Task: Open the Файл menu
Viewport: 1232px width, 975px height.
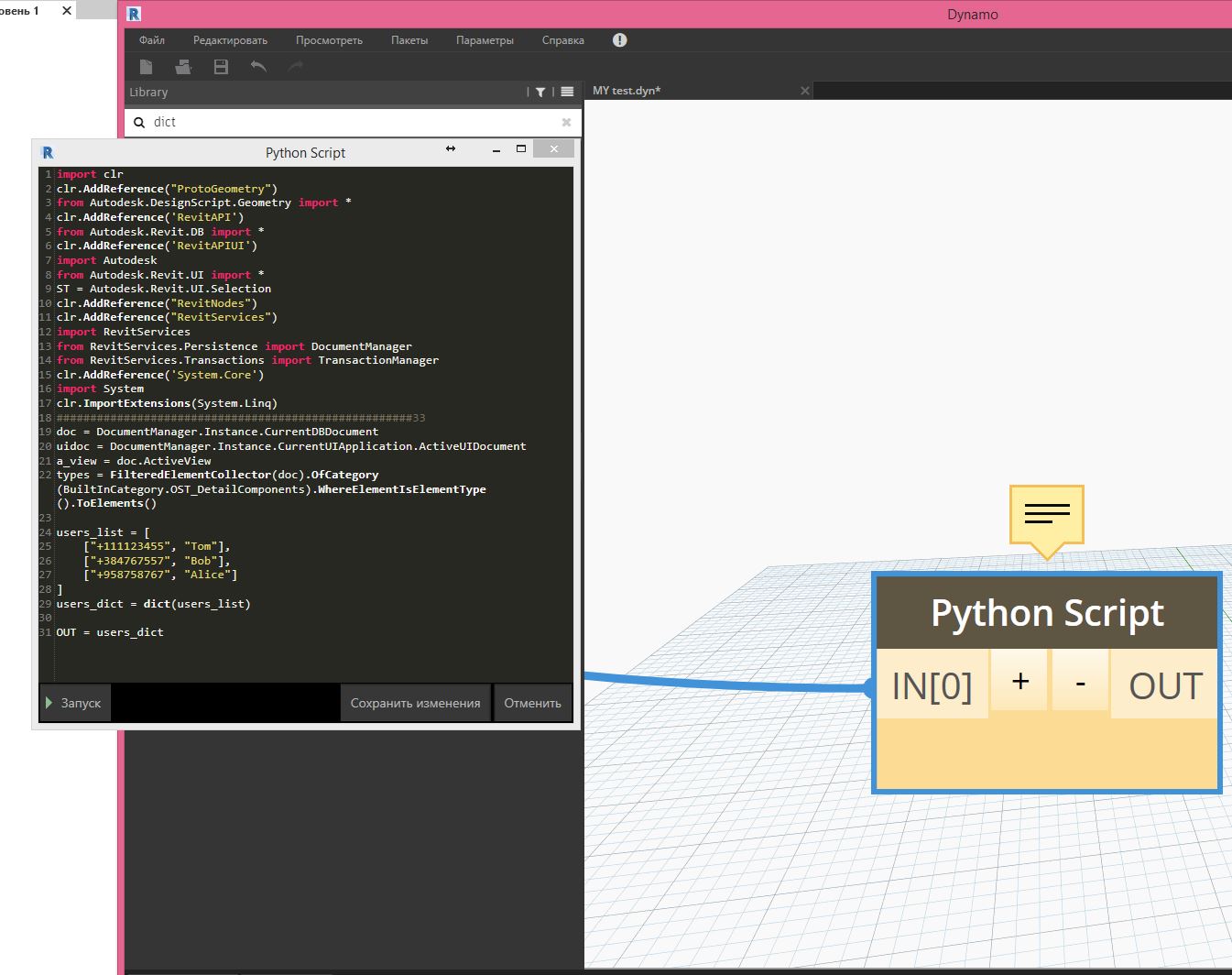Action: (152, 40)
